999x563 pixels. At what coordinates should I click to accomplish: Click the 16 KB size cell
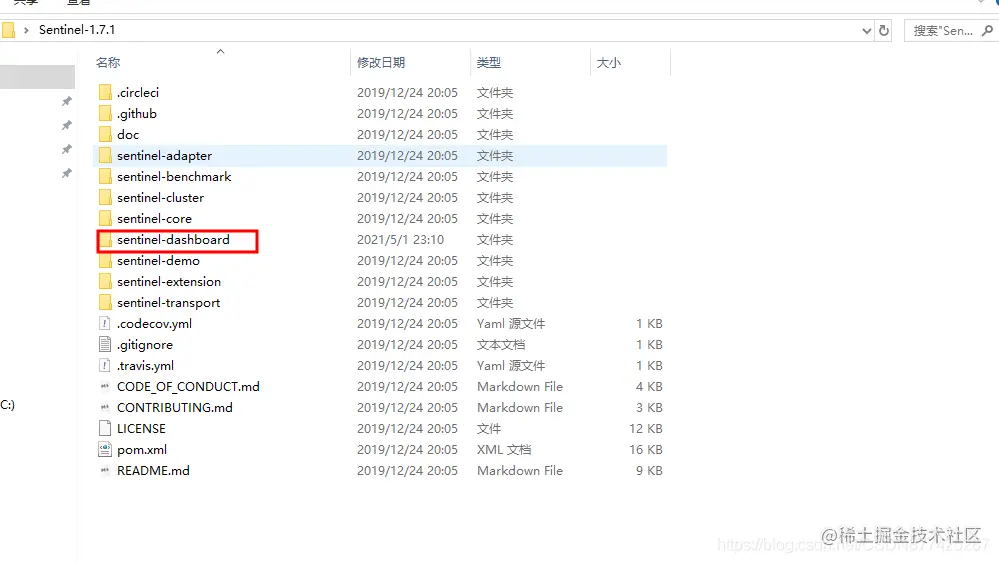click(x=645, y=450)
